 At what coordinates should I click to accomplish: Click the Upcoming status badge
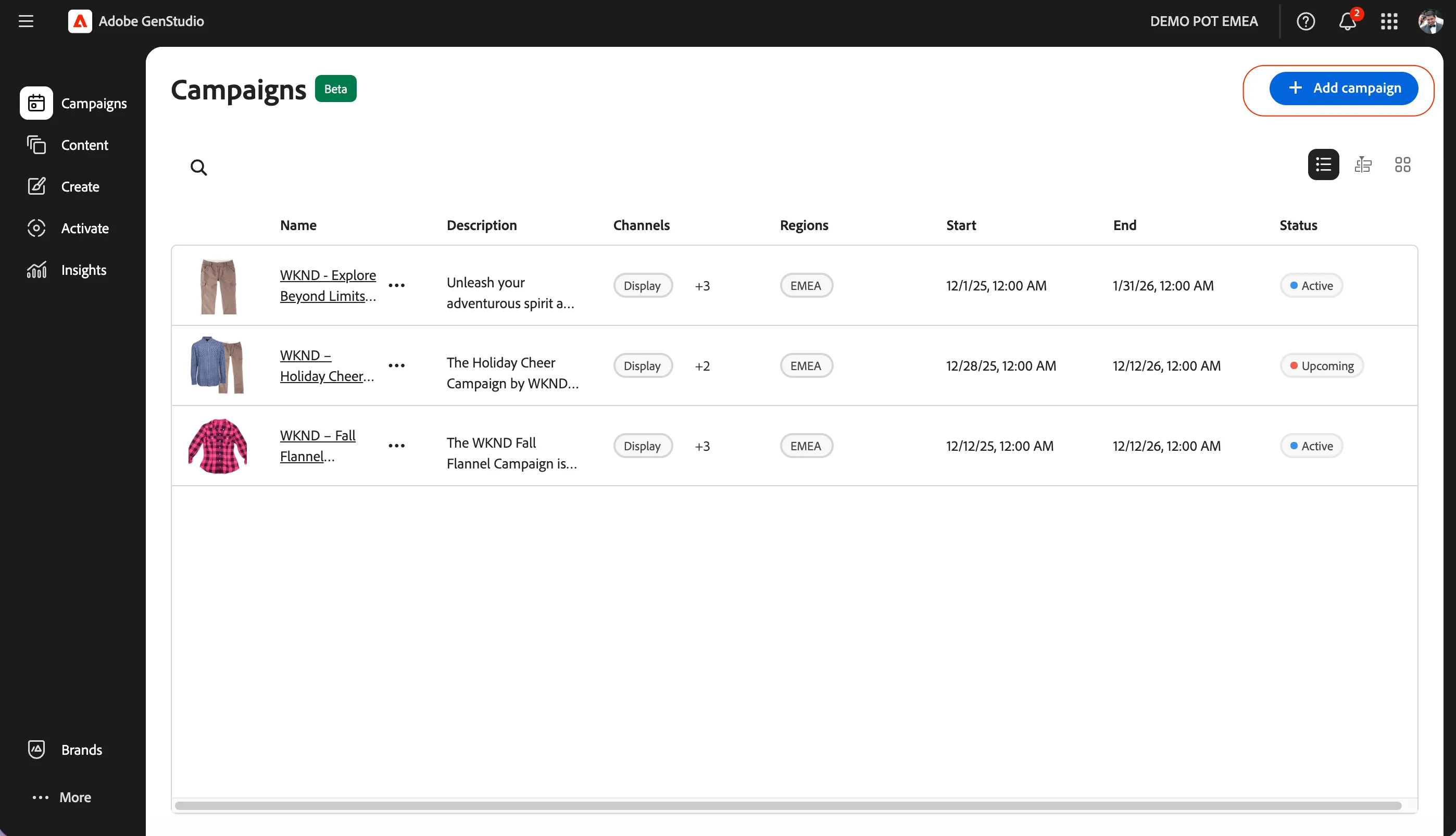click(1322, 366)
